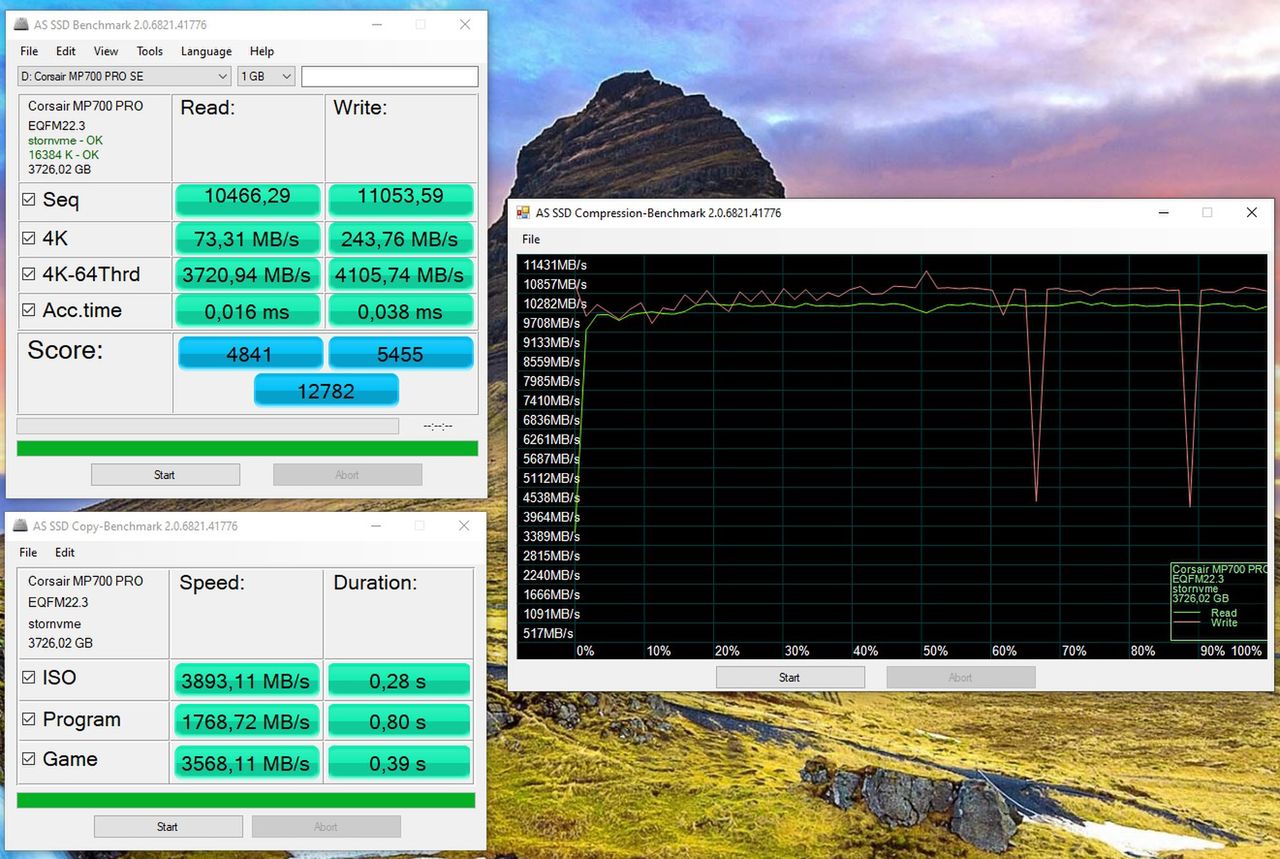Screen dimensions: 1280x859
Task: Click the 16384 K - OK alignment text
Action: coord(63,155)
